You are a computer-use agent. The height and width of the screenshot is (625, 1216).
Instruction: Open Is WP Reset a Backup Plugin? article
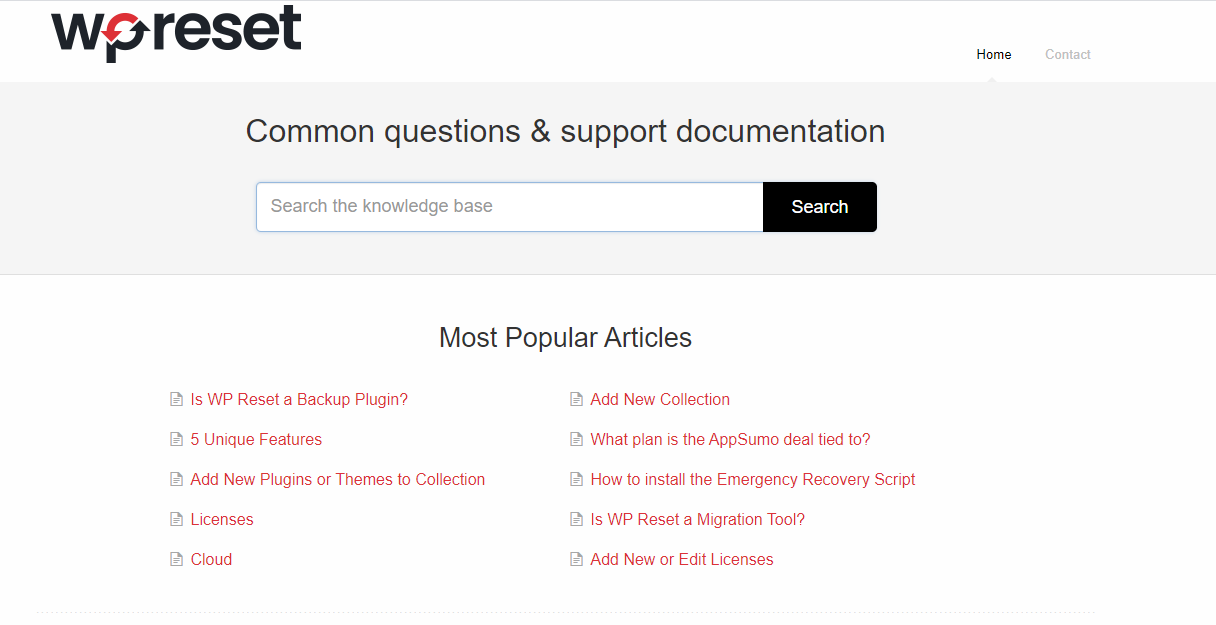tap(299, 399)
